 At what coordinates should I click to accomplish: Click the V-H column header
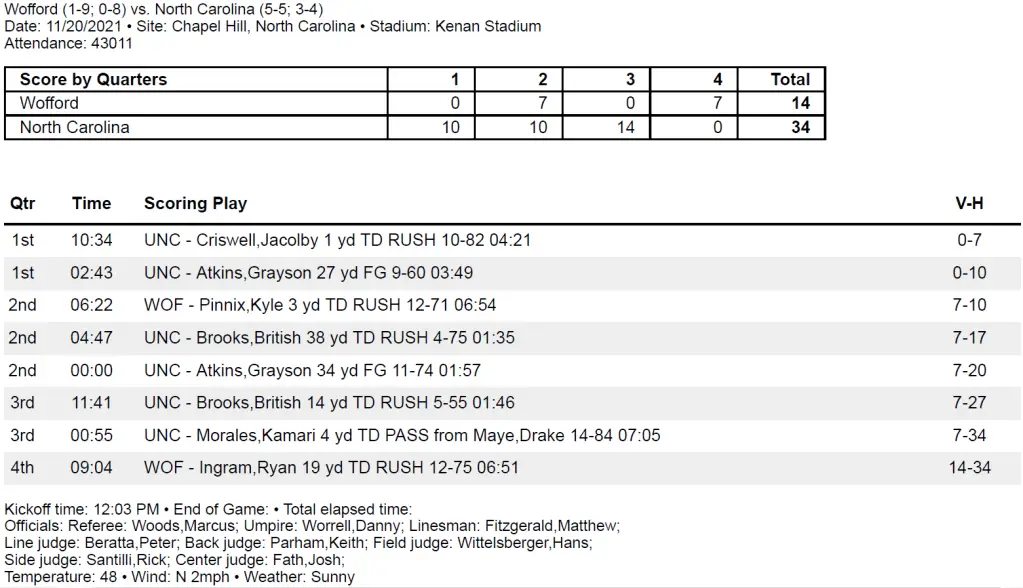(x=969, y=203)
